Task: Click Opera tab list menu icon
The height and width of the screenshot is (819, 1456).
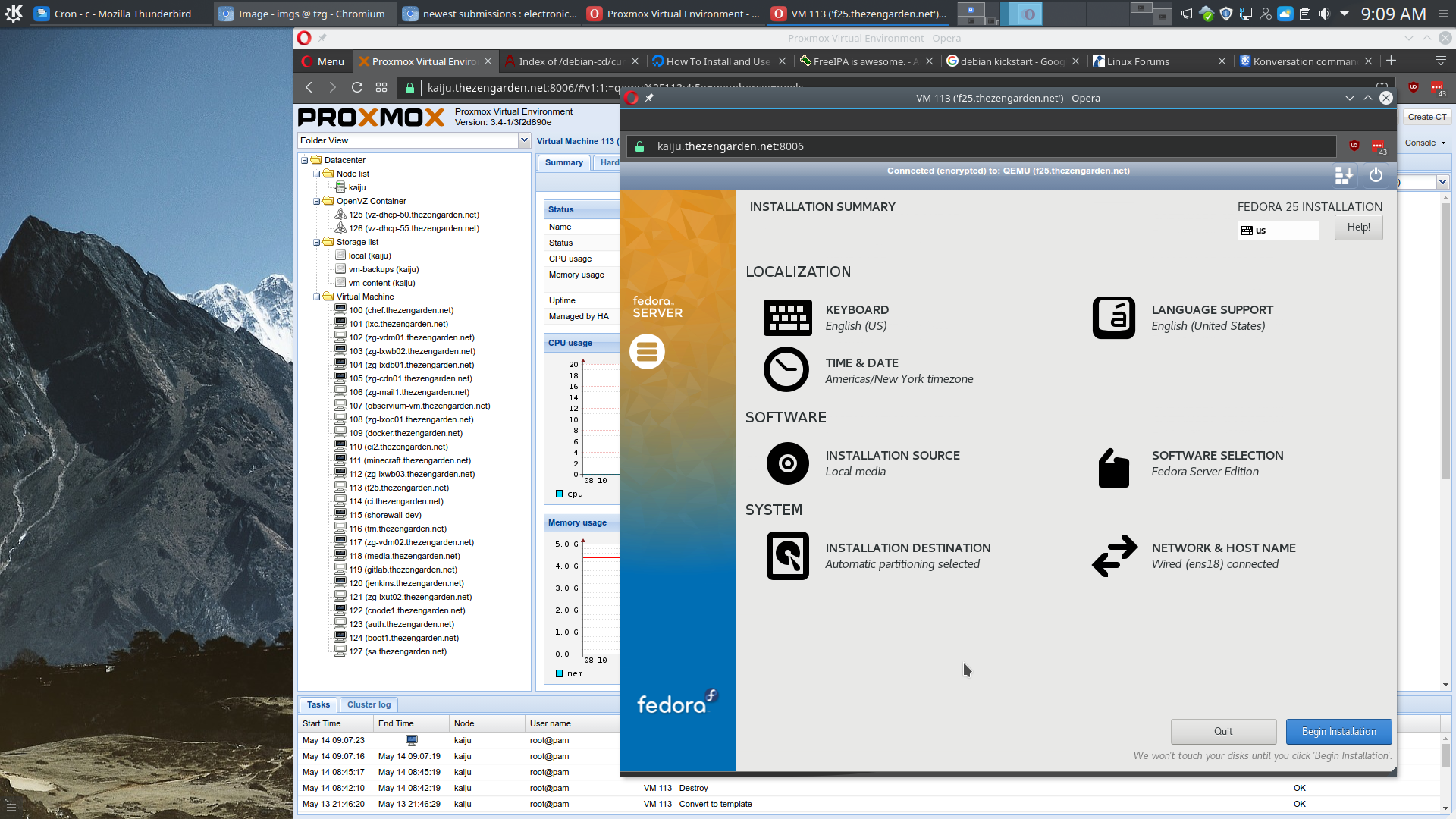Action: point(1441,61)
